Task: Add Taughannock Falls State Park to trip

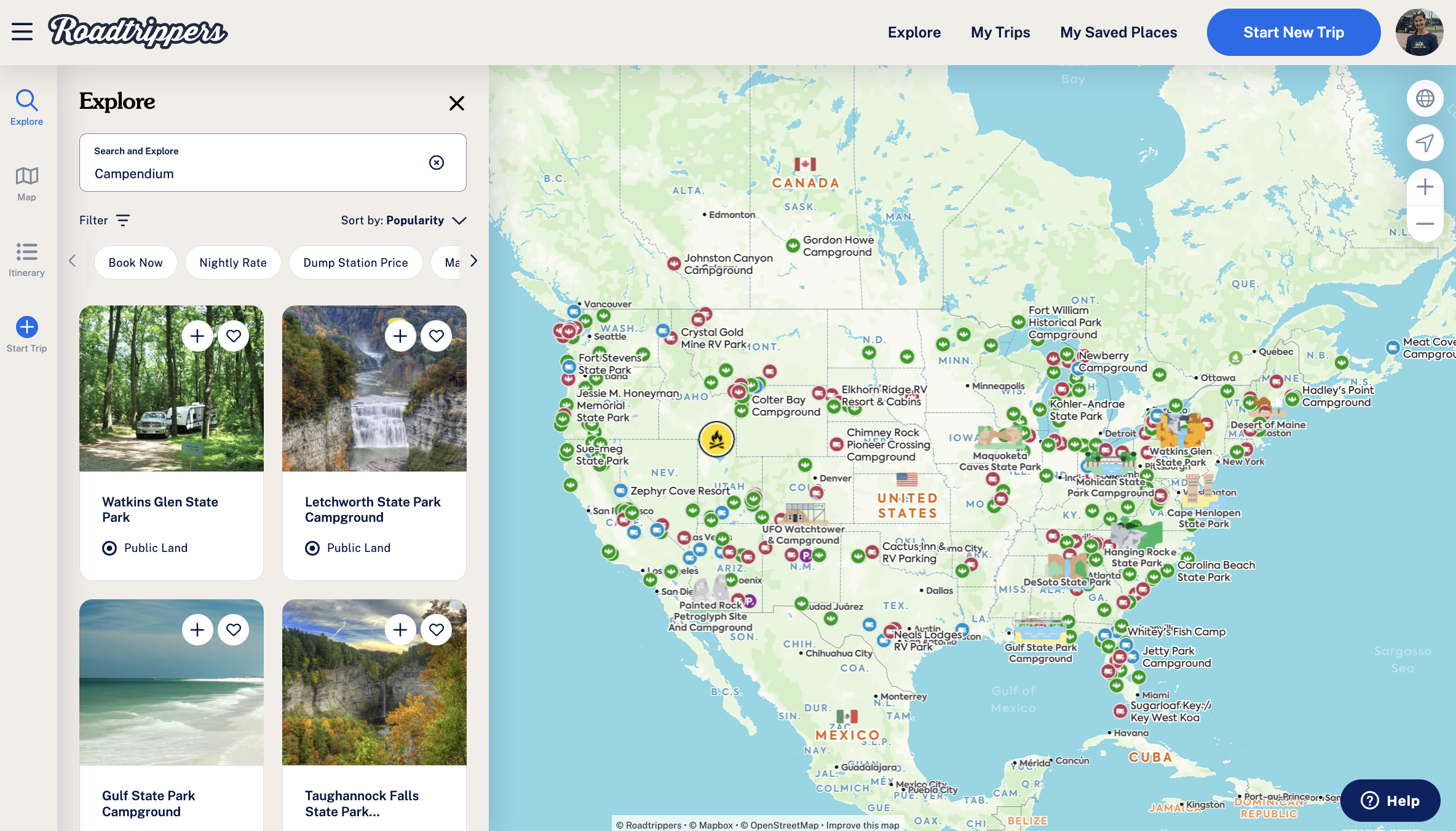Action: click(x=400, y=630)
